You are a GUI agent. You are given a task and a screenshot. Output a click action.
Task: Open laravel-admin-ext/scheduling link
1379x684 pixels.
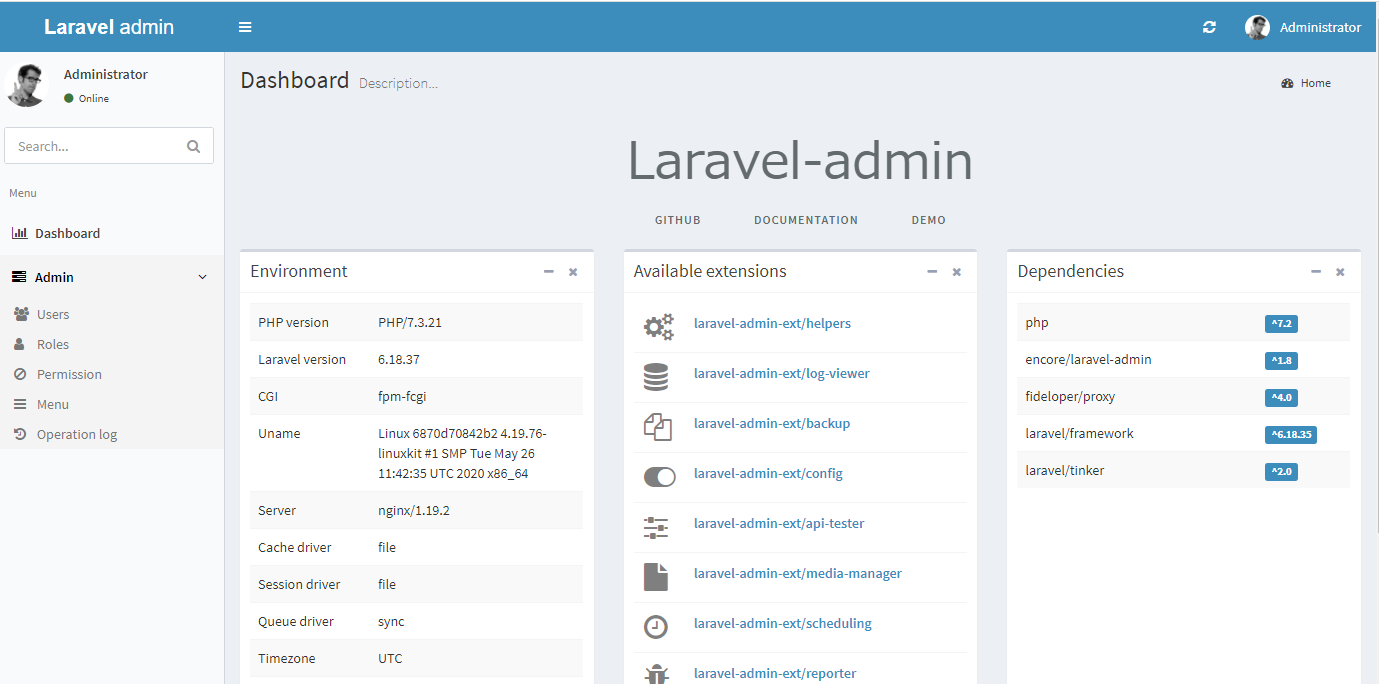point(783,623)
